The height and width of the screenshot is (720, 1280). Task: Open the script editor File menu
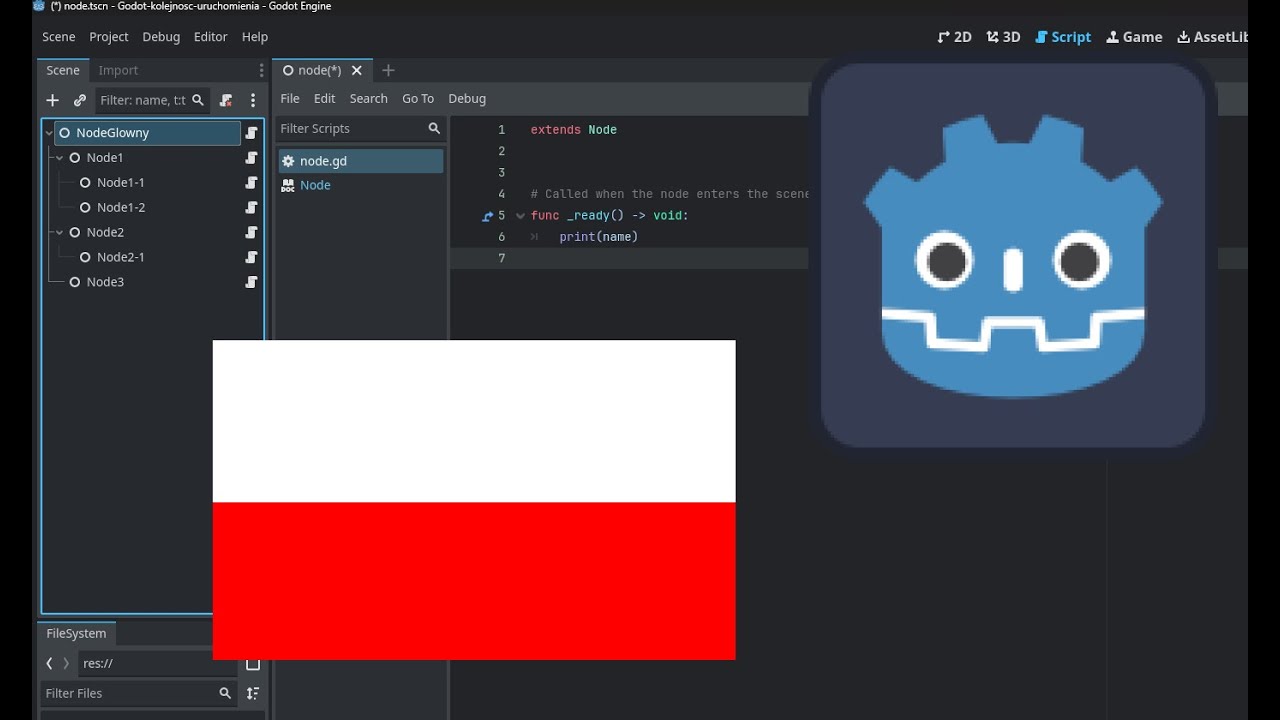tap(290, 99)
